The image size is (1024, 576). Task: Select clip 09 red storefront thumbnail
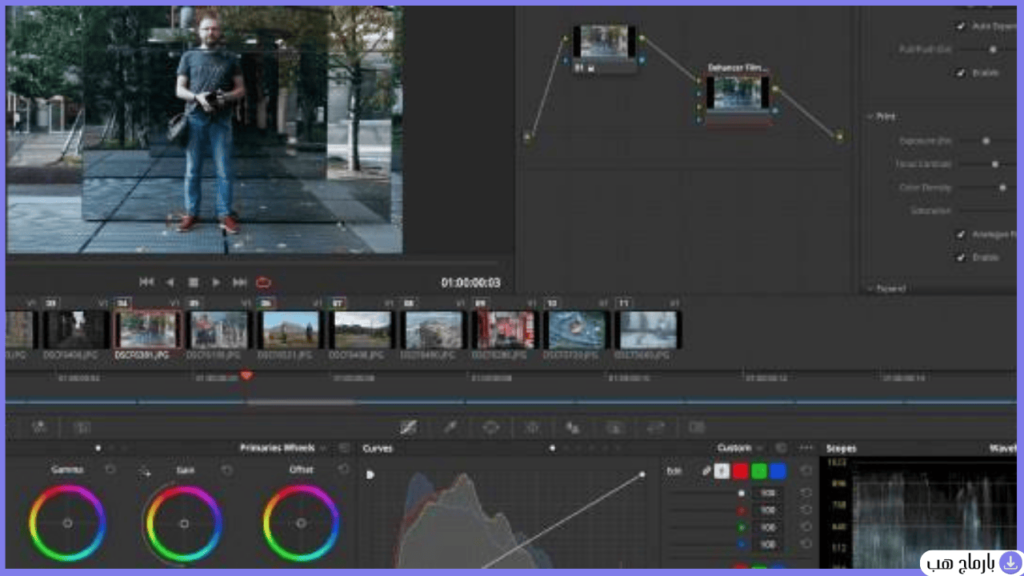click(505, 329)
